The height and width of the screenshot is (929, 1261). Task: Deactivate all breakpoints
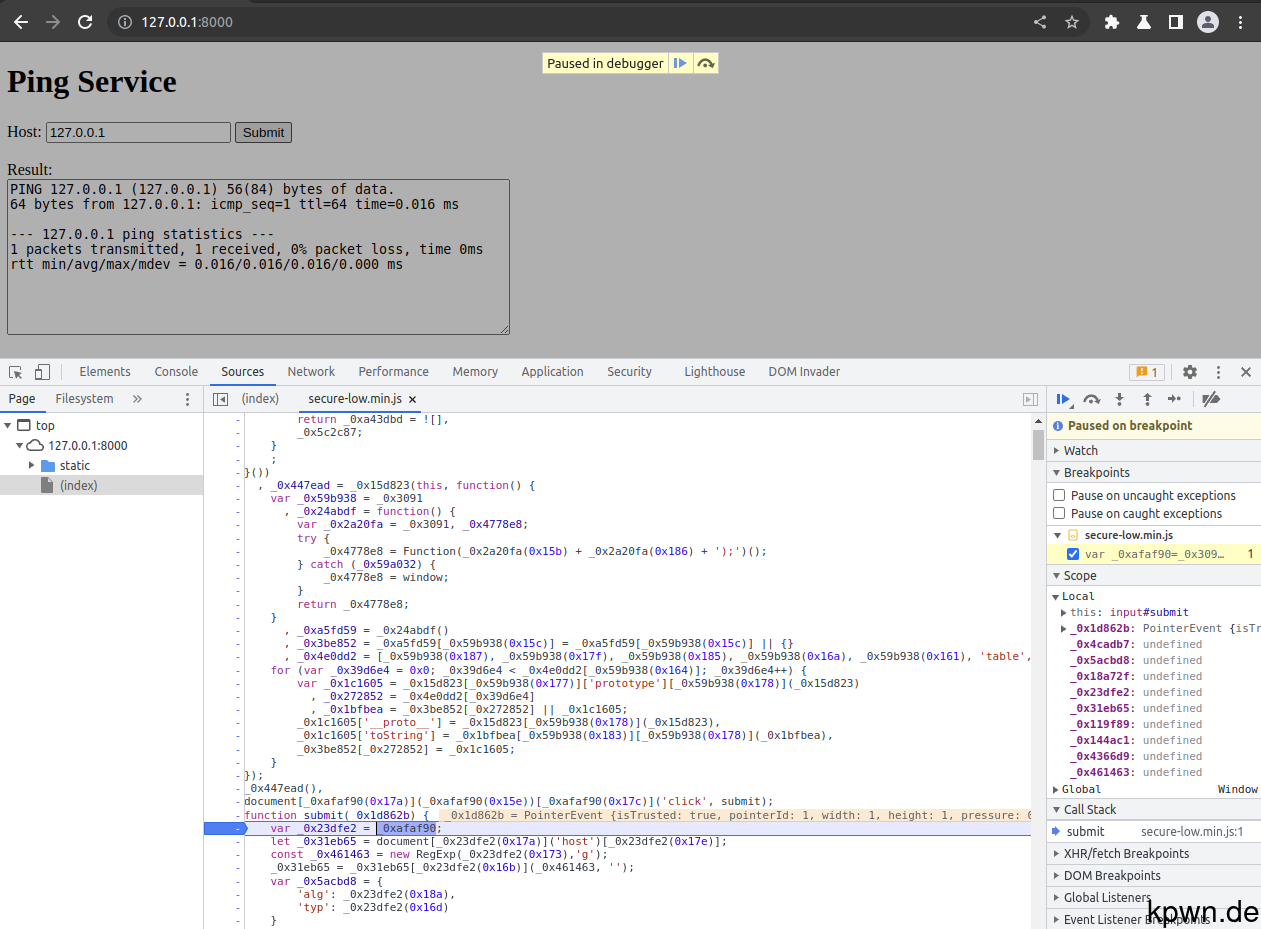(1211, 399)
